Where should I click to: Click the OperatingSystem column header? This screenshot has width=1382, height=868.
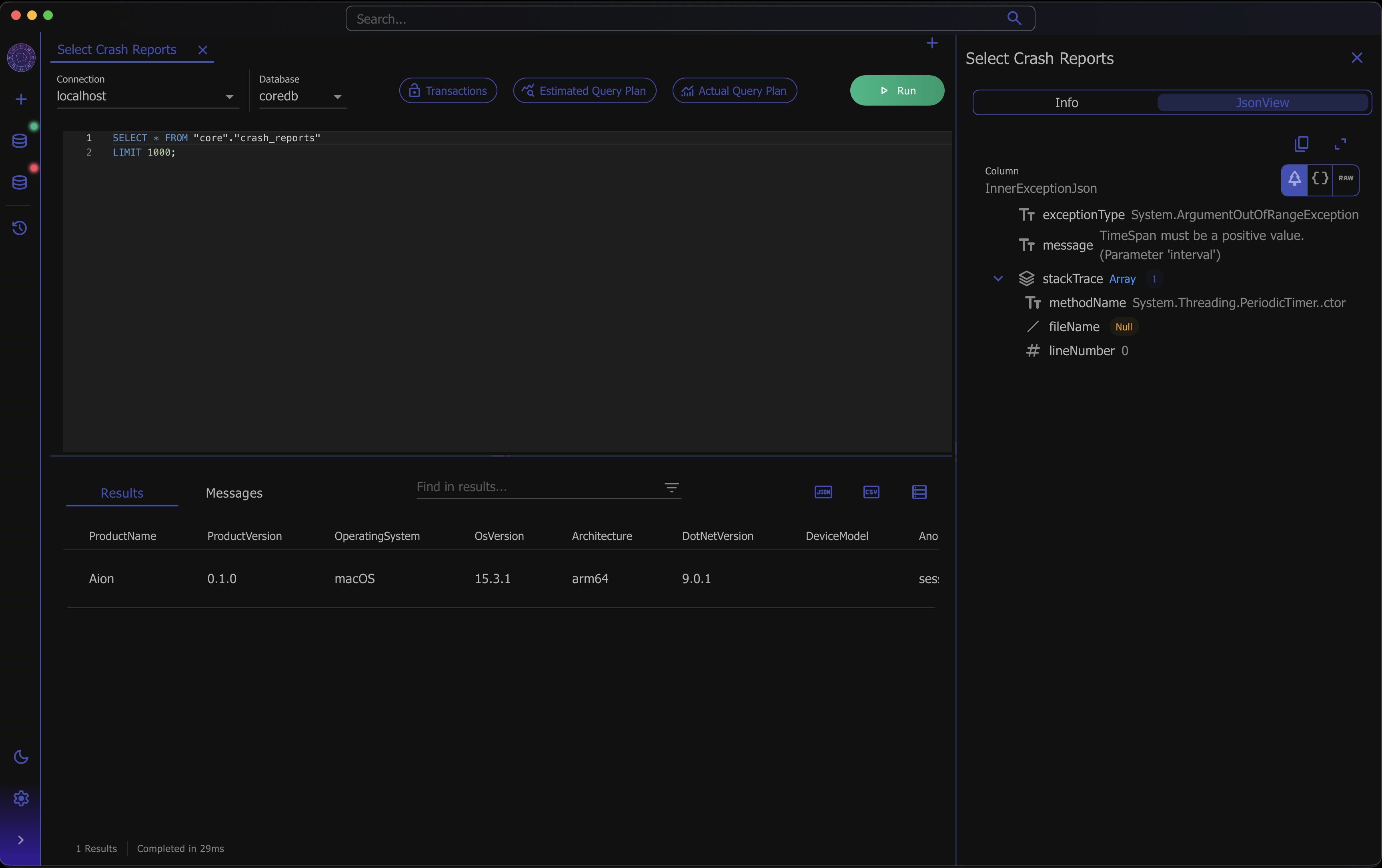tap(377, 536)
